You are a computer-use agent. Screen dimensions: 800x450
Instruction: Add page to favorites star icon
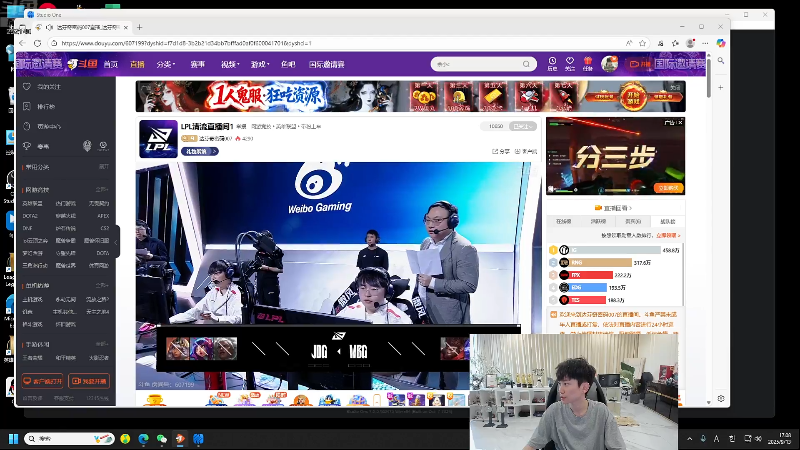click(642, 43)
